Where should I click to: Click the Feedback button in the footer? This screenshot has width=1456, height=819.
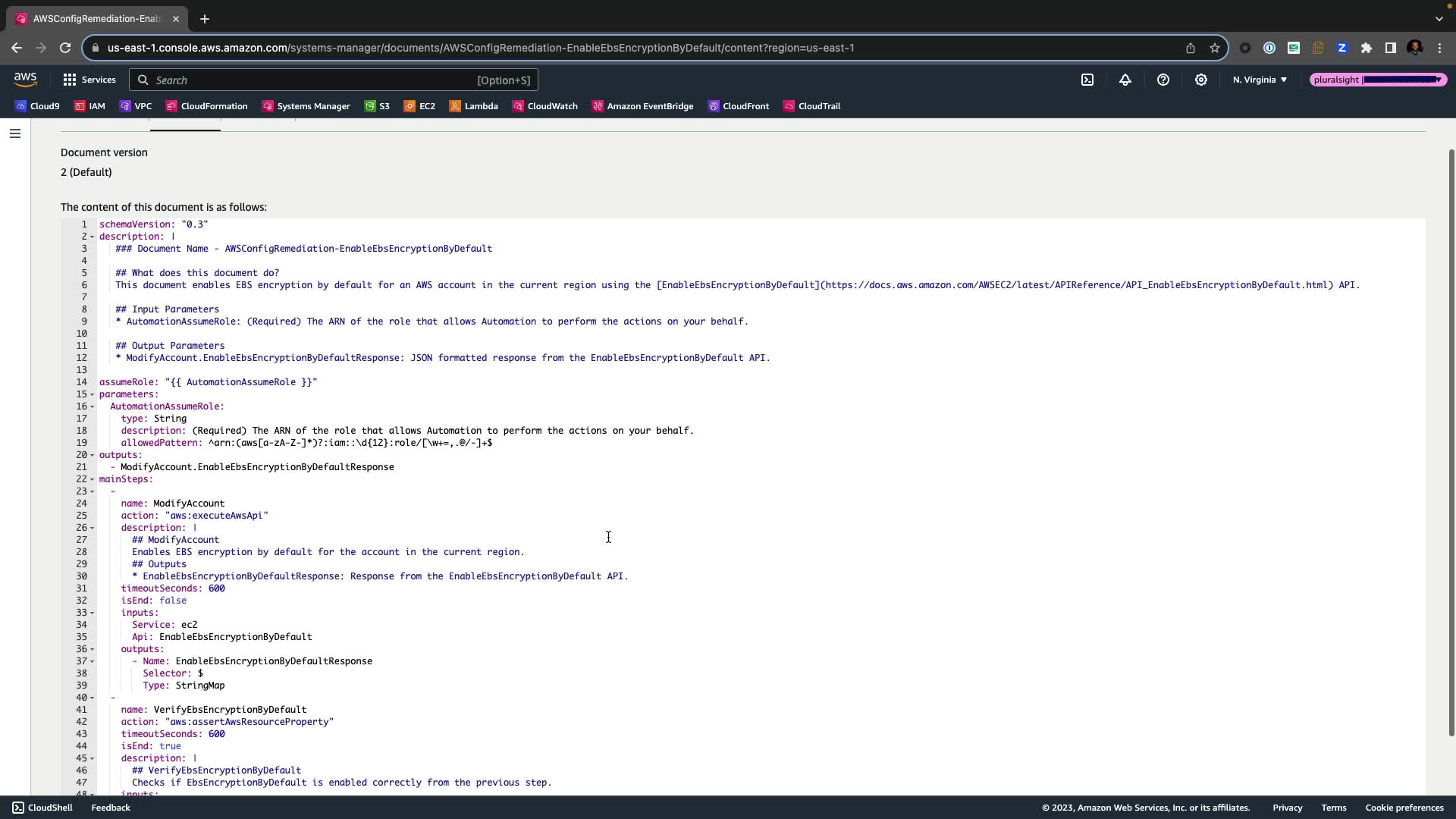coord(111,808)
